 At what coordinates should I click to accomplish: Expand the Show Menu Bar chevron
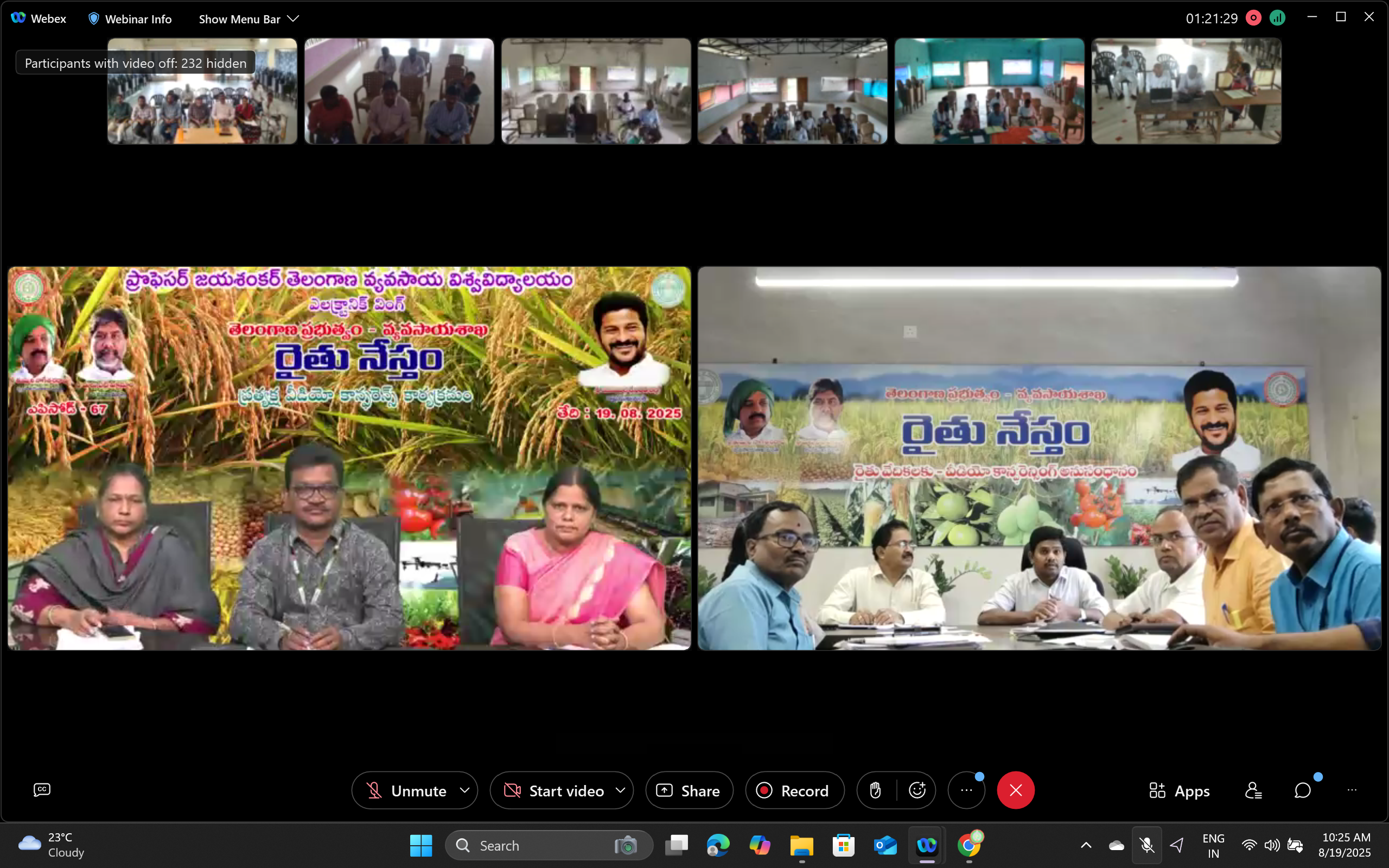click(294, 18)
